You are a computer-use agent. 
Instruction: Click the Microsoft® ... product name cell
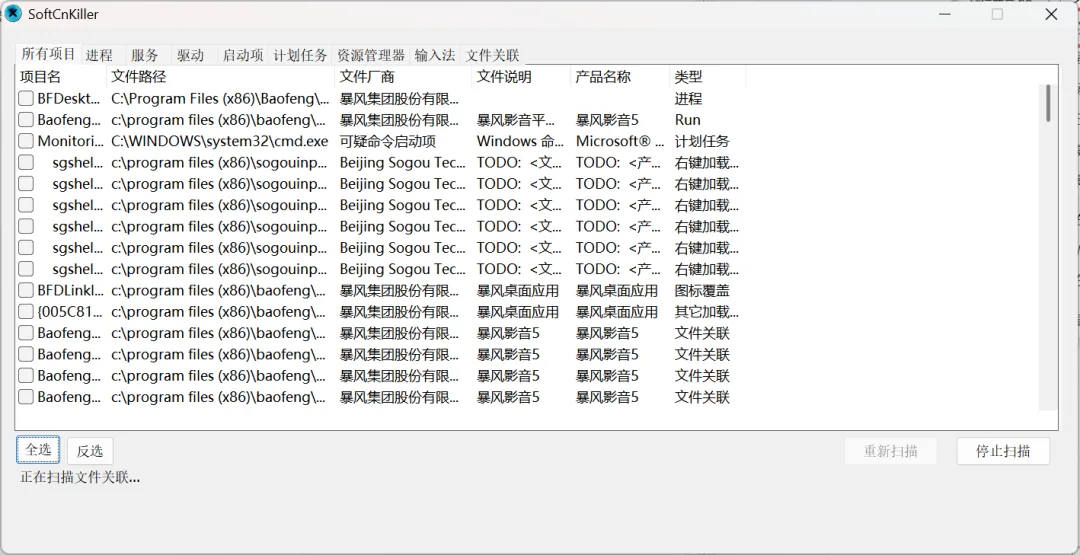(x=620, y=141)
